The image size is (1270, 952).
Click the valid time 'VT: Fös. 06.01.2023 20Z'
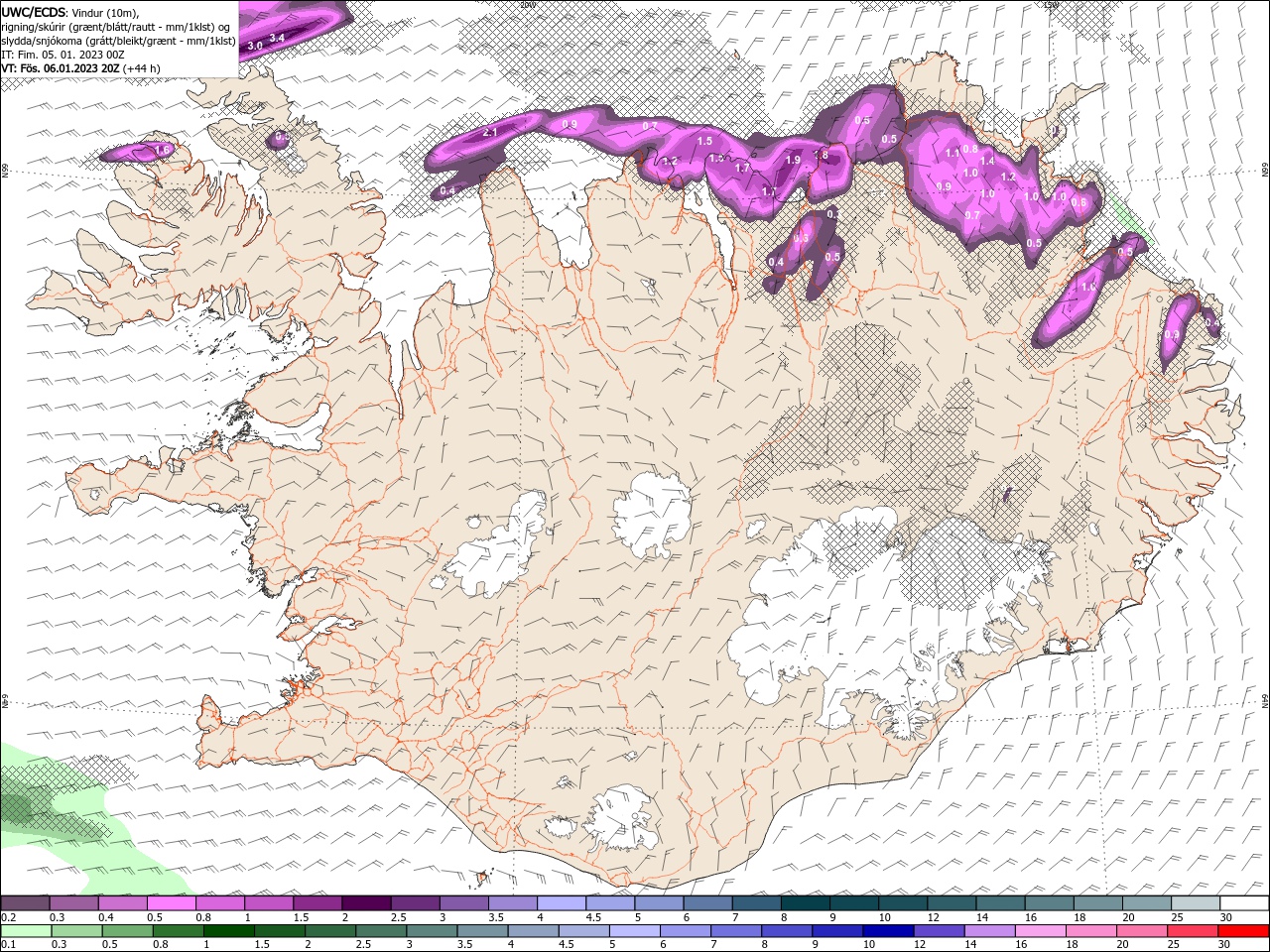[x=61, y=68]
